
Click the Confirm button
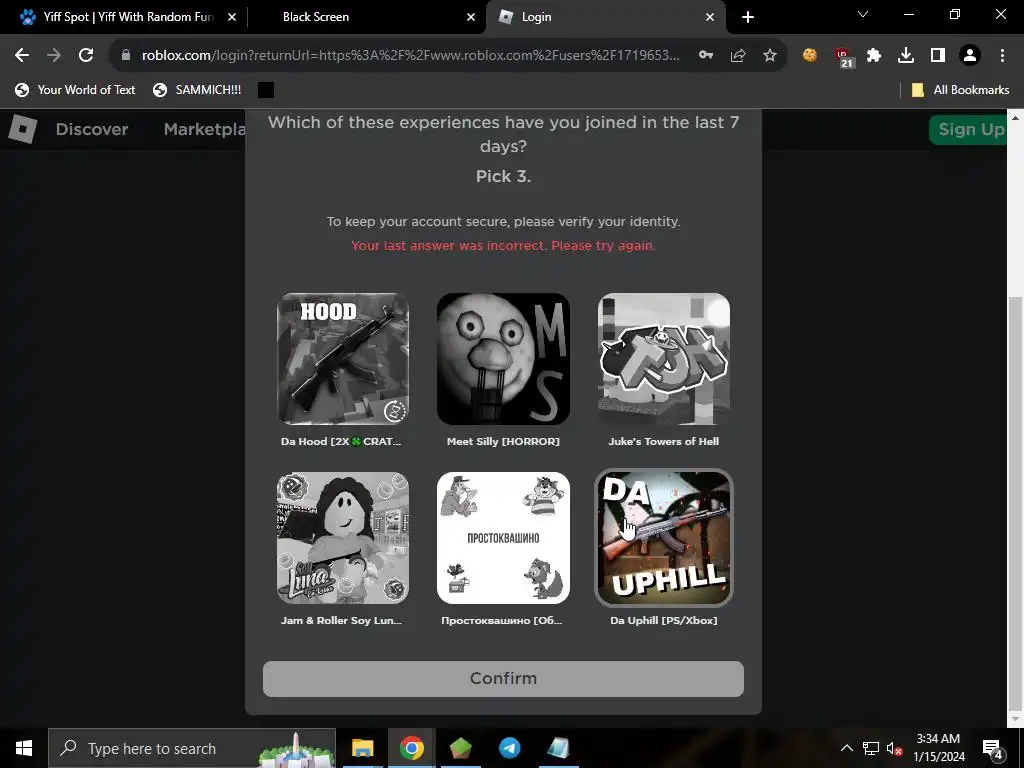[504, 679]
